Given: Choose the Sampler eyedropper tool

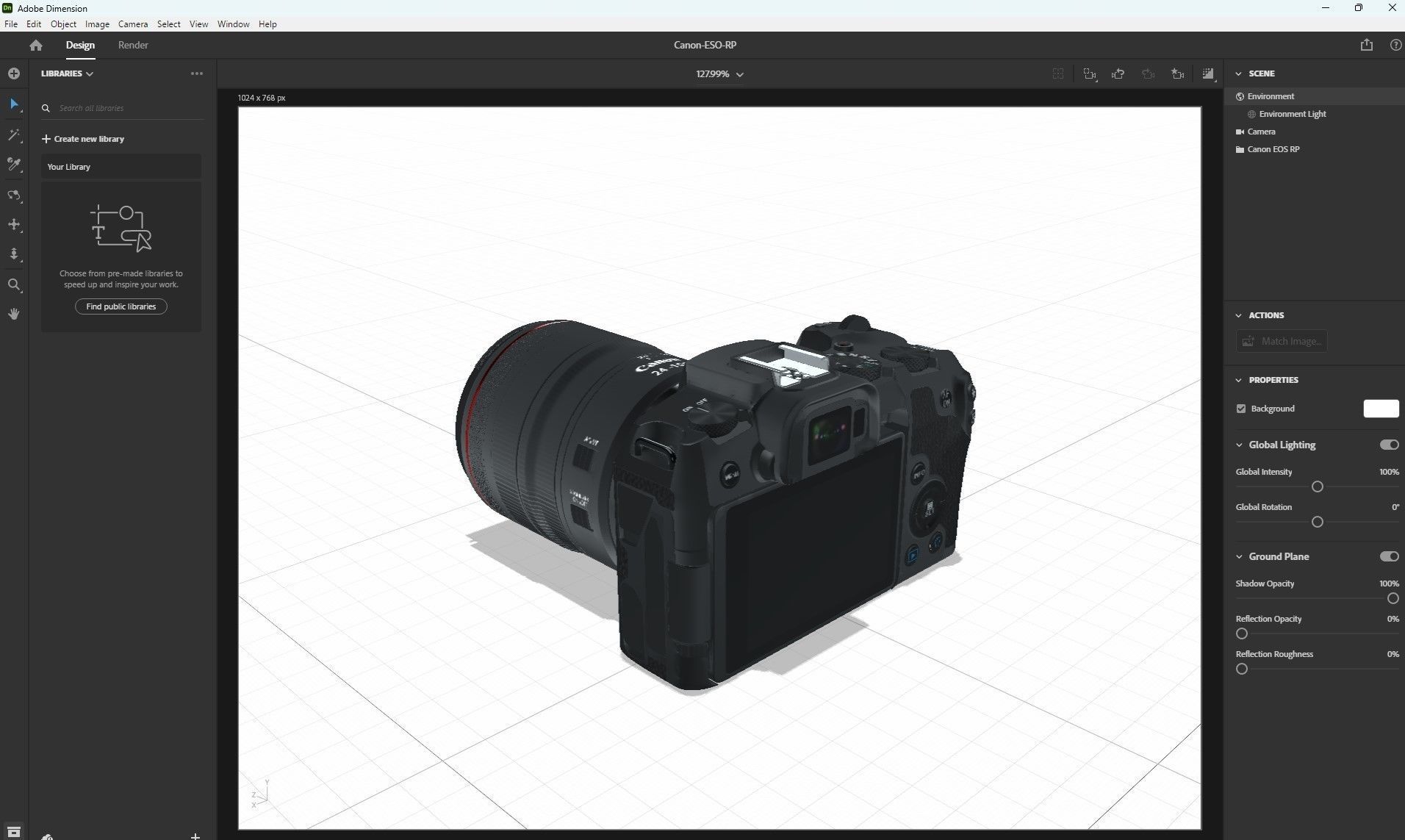Looking at the screenshot, I should click(x=14, y=165).
